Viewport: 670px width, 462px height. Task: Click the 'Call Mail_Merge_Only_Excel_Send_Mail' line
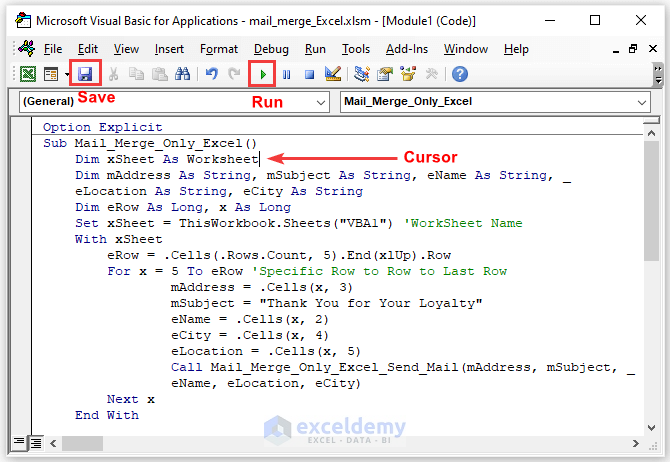click(x=403, y=368)
